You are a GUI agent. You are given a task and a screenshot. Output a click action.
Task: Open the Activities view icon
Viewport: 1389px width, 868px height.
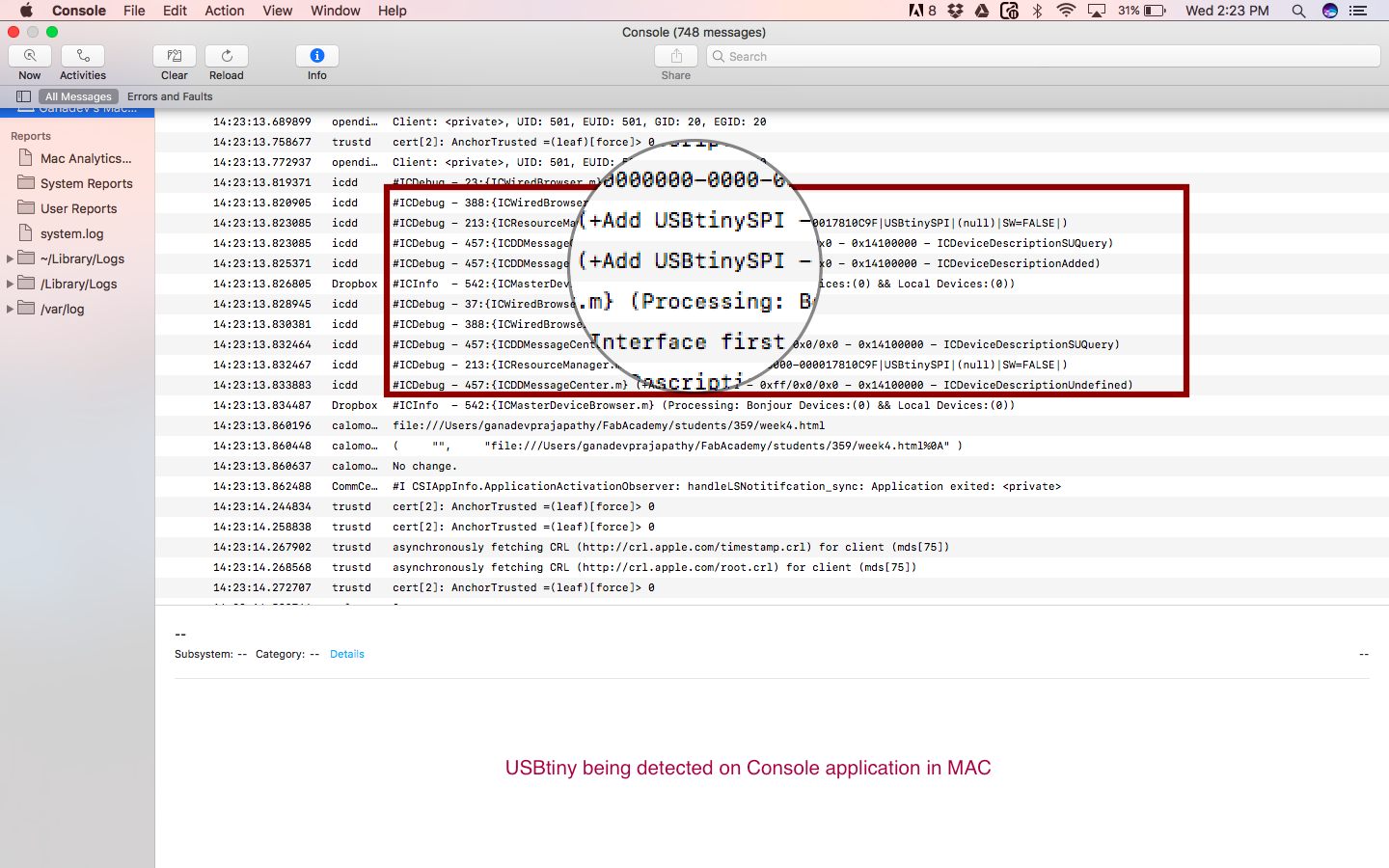[83, 56]
